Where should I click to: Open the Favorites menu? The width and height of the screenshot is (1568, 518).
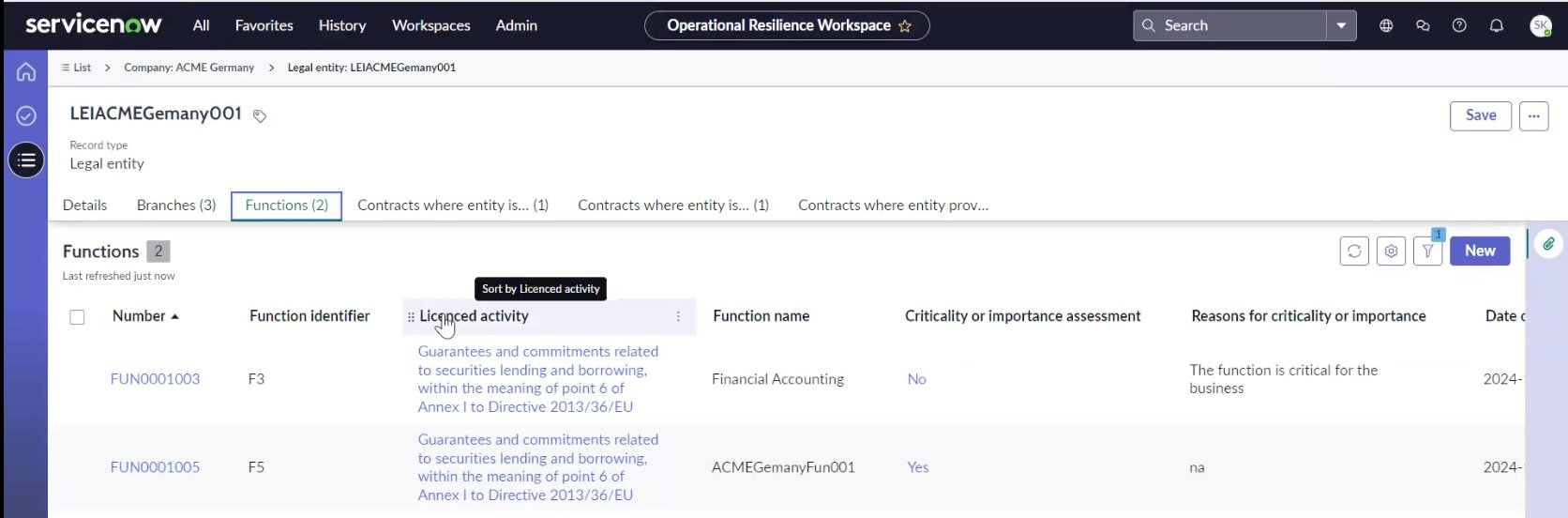pos(264,25)
